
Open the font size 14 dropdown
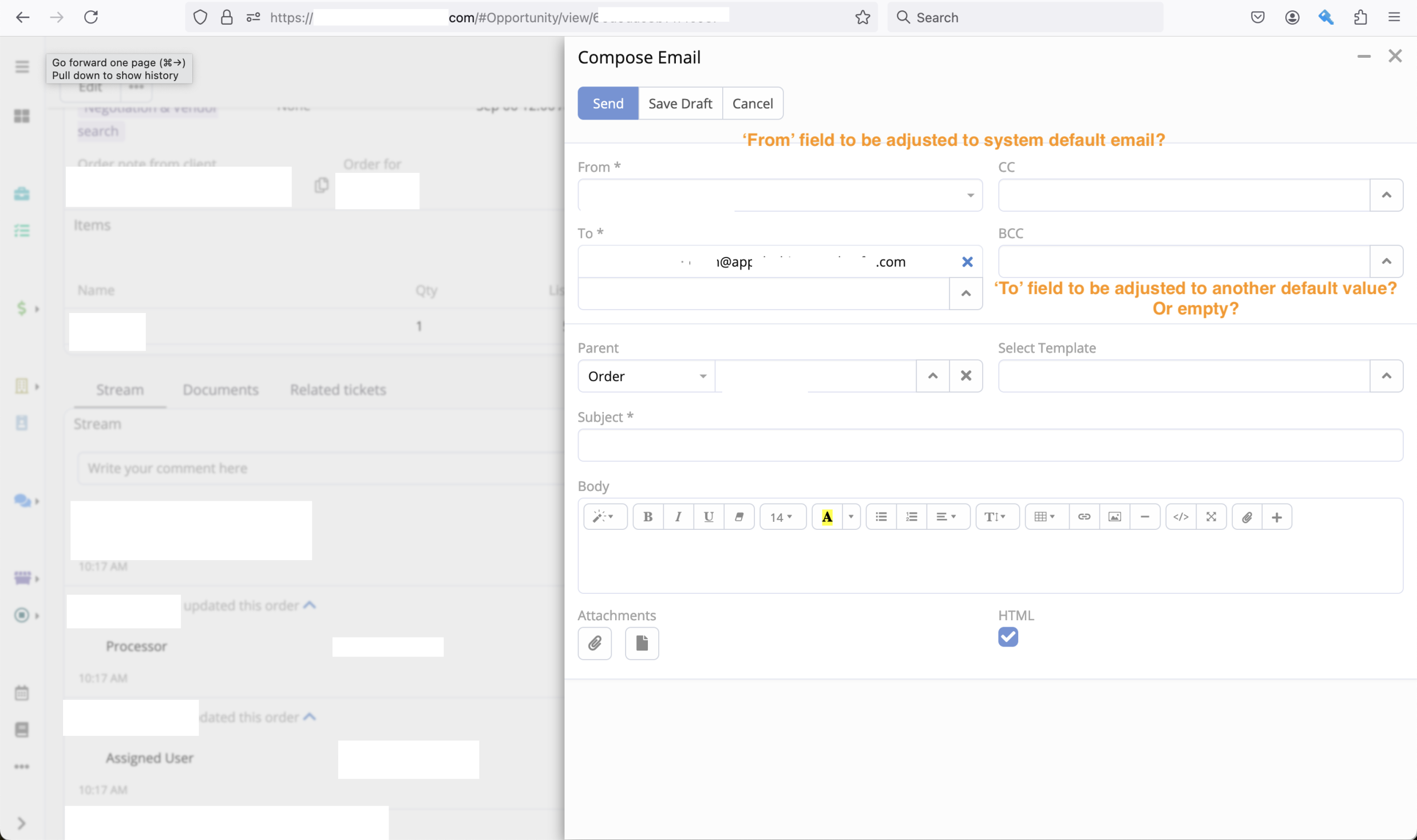click(782, 517)
